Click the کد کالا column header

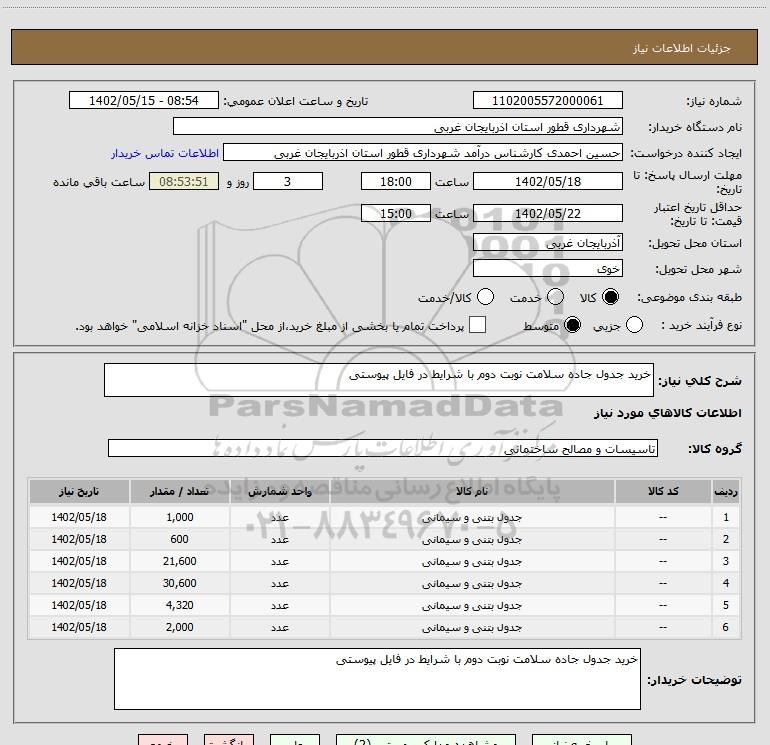click(x=663, y=492)
